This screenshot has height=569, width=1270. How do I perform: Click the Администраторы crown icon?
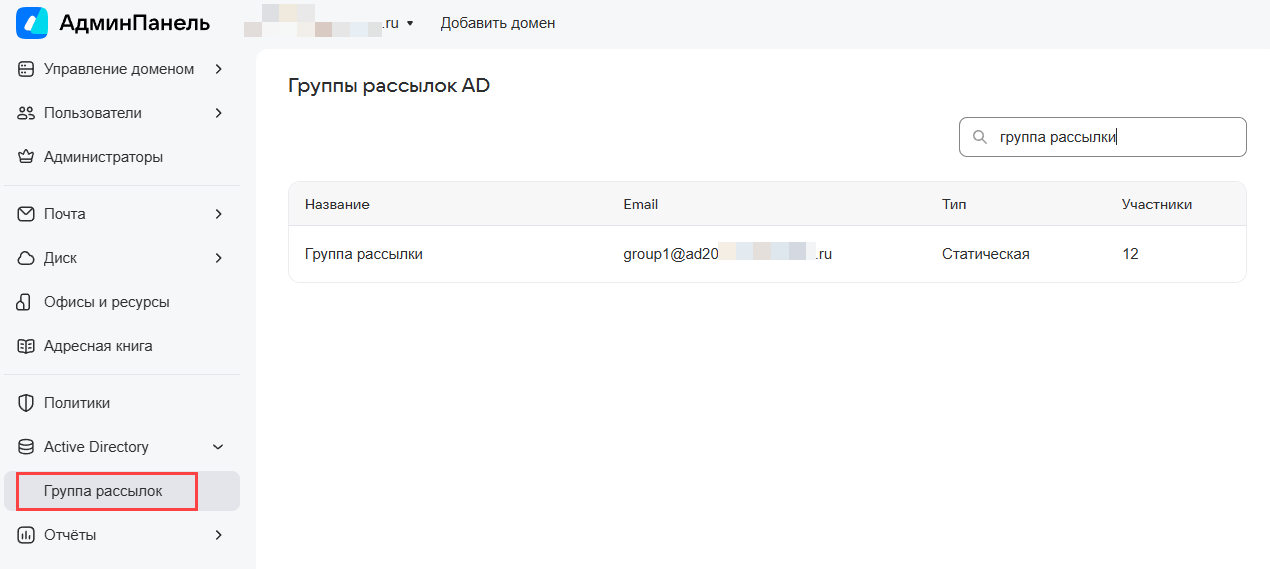click(26, 157)
